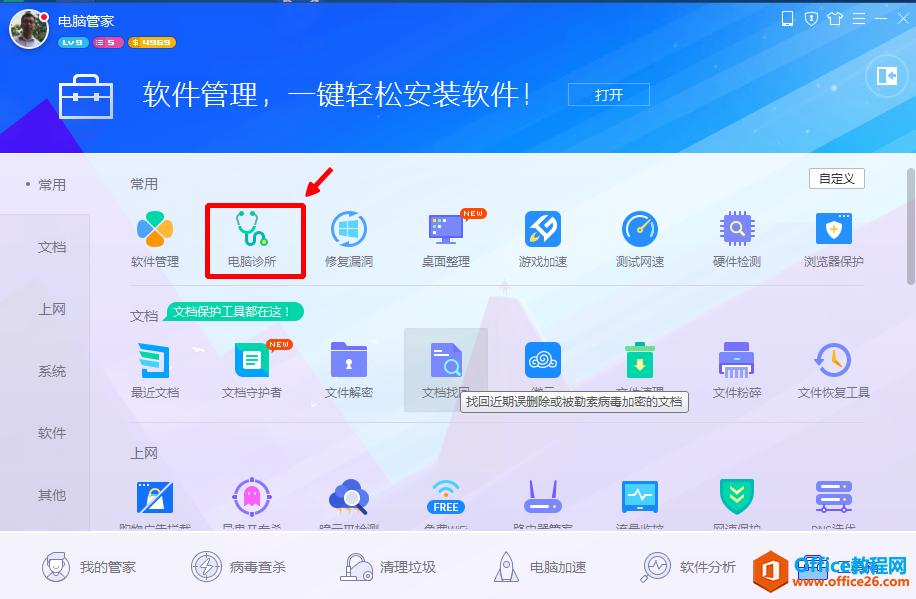Open the DNS server optimization icon
Image resolution: width=916 pixels, height=599 pixels.
[834, 497]
